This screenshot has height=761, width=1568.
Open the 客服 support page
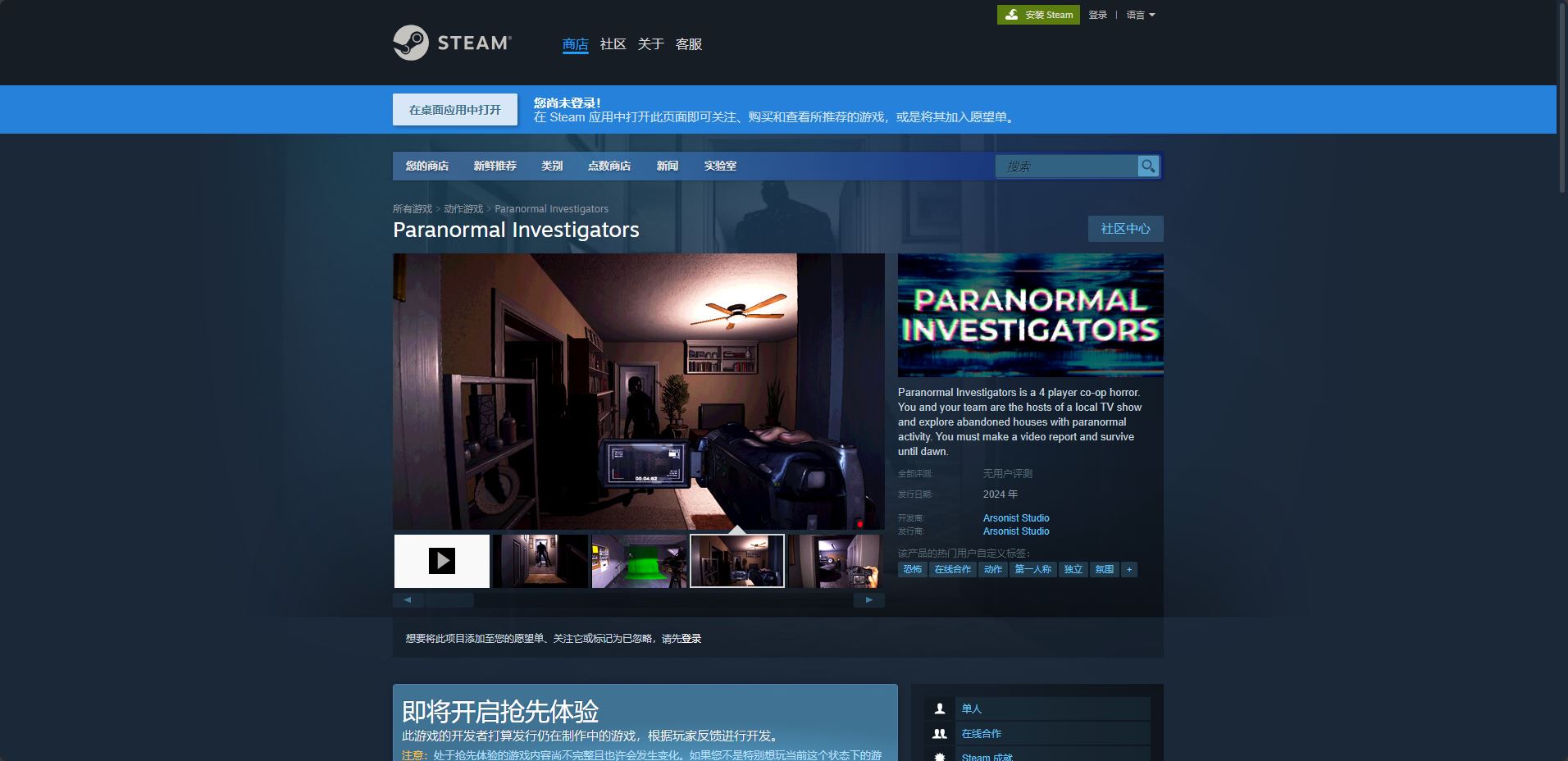tap(689, 44)
